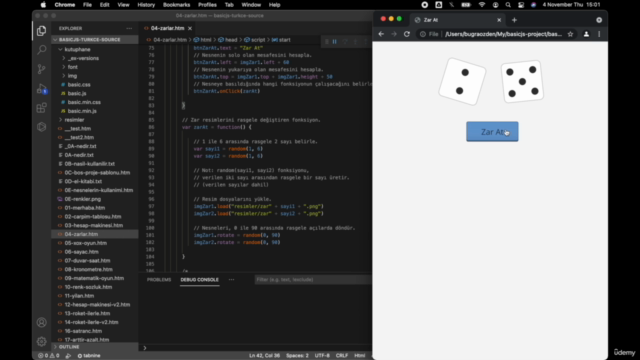Open basic.js in the explorer
Image resolution: width=640 pixels, height=360 pixels.
click(x=77, y=93)
